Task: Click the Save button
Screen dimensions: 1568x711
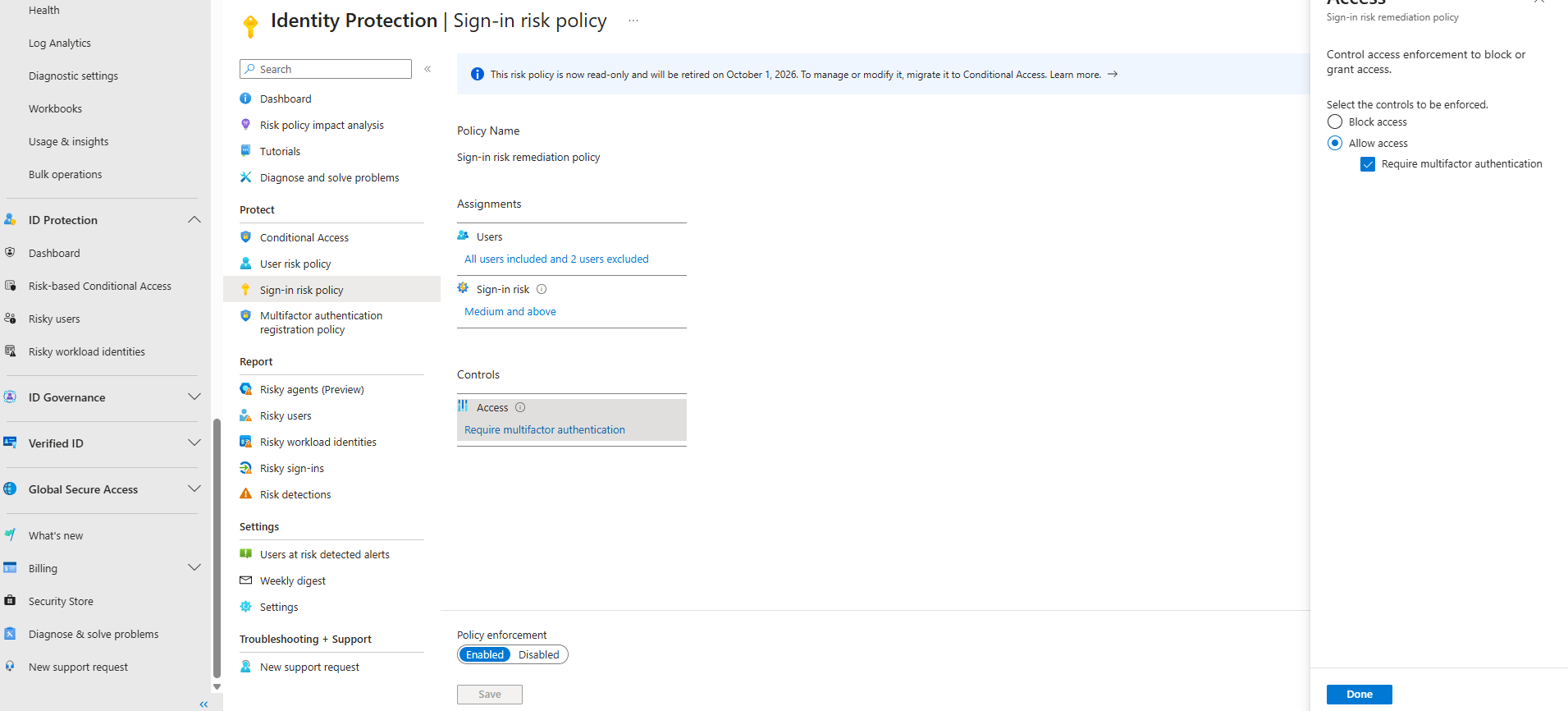Action: pos(490,695)
